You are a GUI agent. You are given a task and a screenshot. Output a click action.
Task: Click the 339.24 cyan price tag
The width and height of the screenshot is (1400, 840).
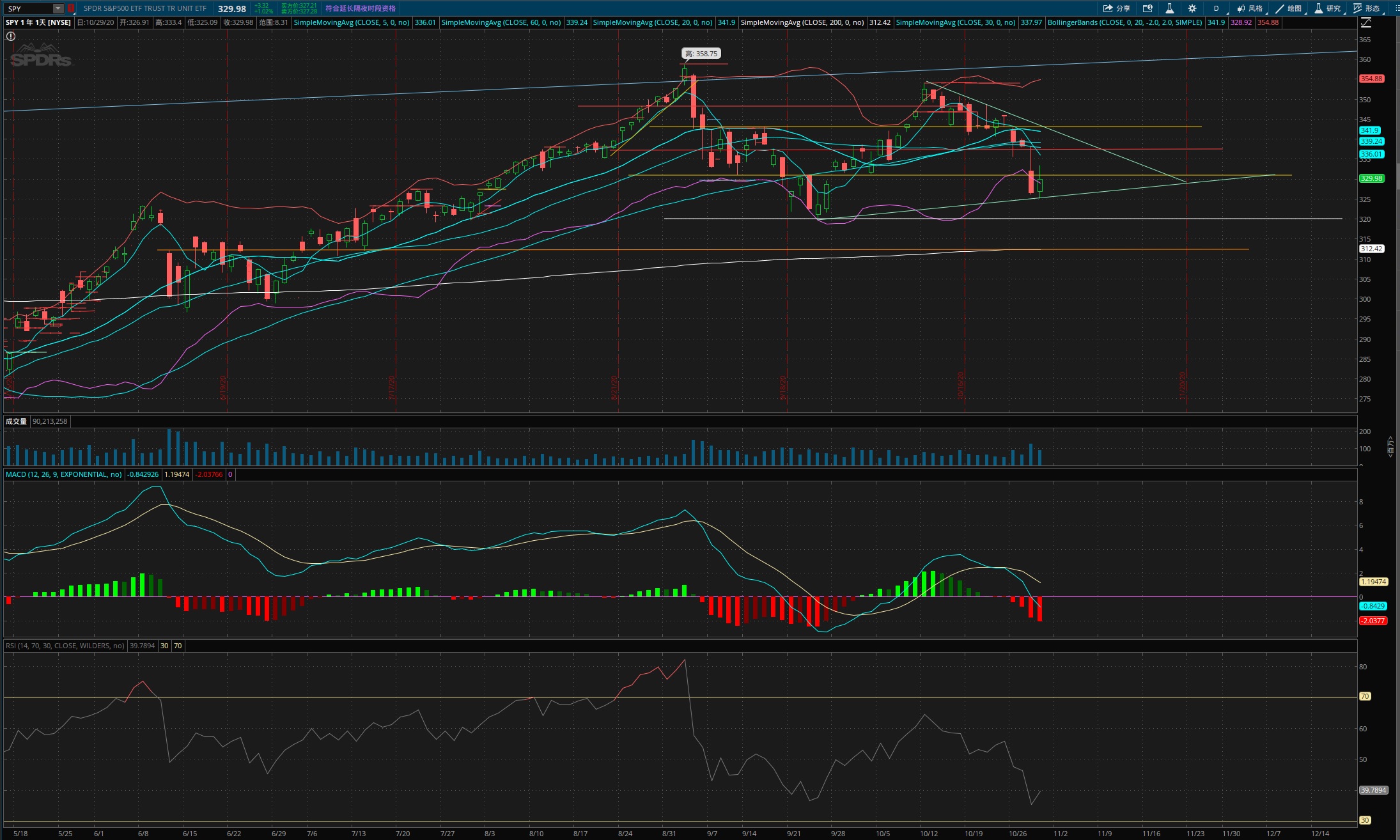(1372, 141)
